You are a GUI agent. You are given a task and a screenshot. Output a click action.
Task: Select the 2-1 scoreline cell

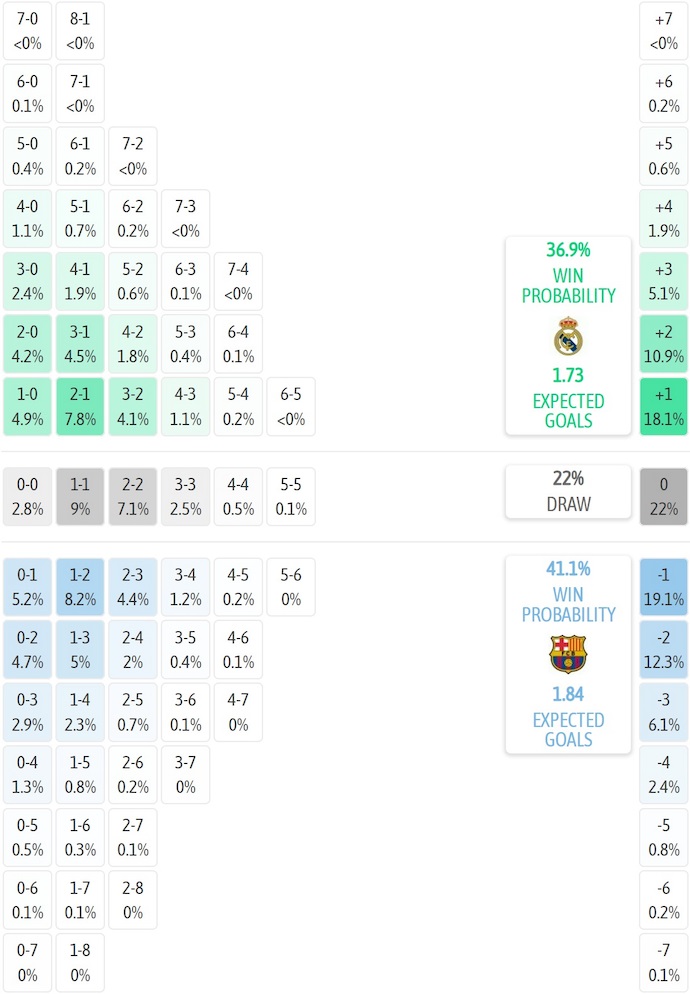pos(80,407)
